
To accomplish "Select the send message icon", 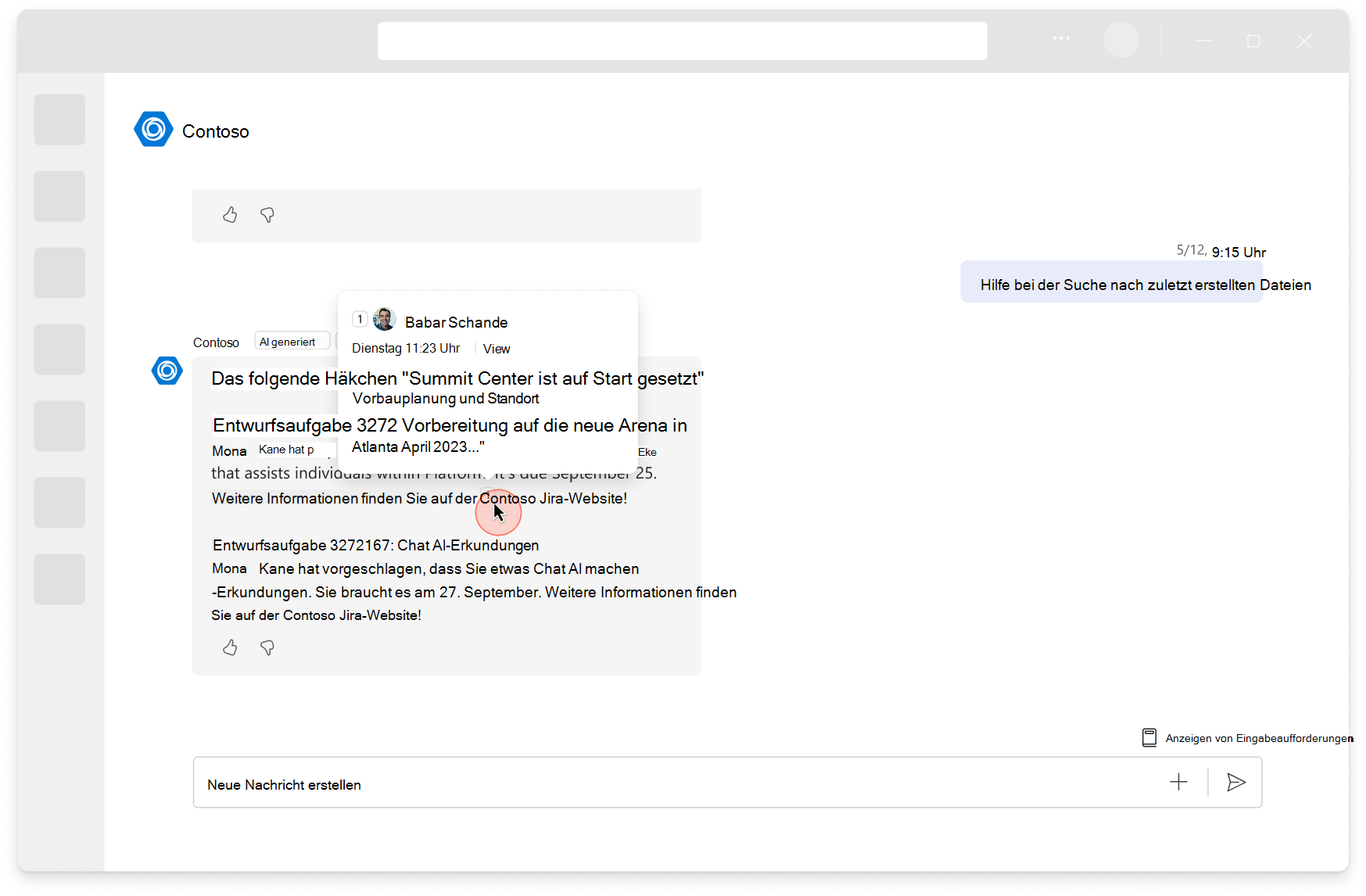I will point(1235,783).
